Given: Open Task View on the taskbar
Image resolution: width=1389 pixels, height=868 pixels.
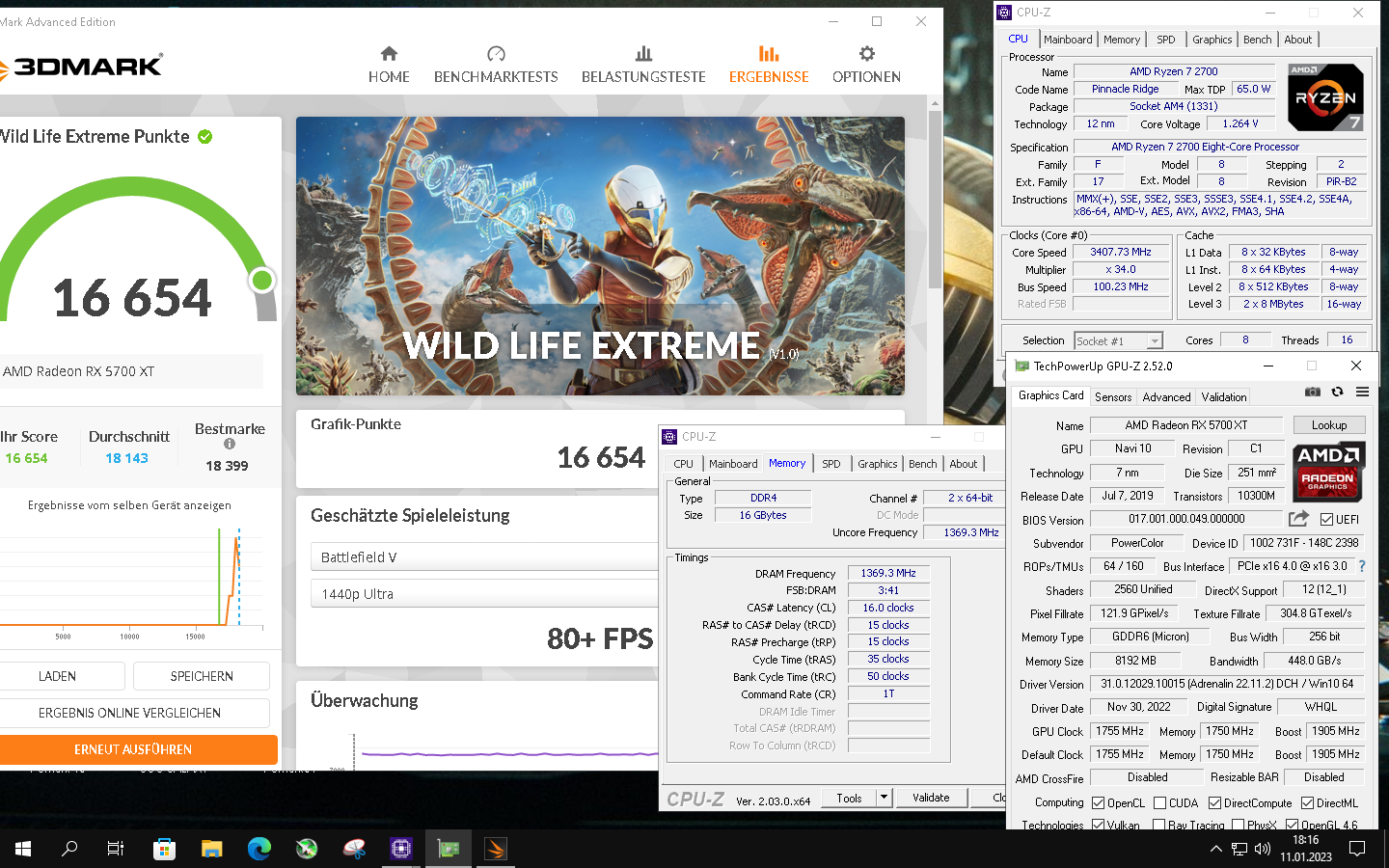Looking at the screenshot, I should (x=116, y=849).
